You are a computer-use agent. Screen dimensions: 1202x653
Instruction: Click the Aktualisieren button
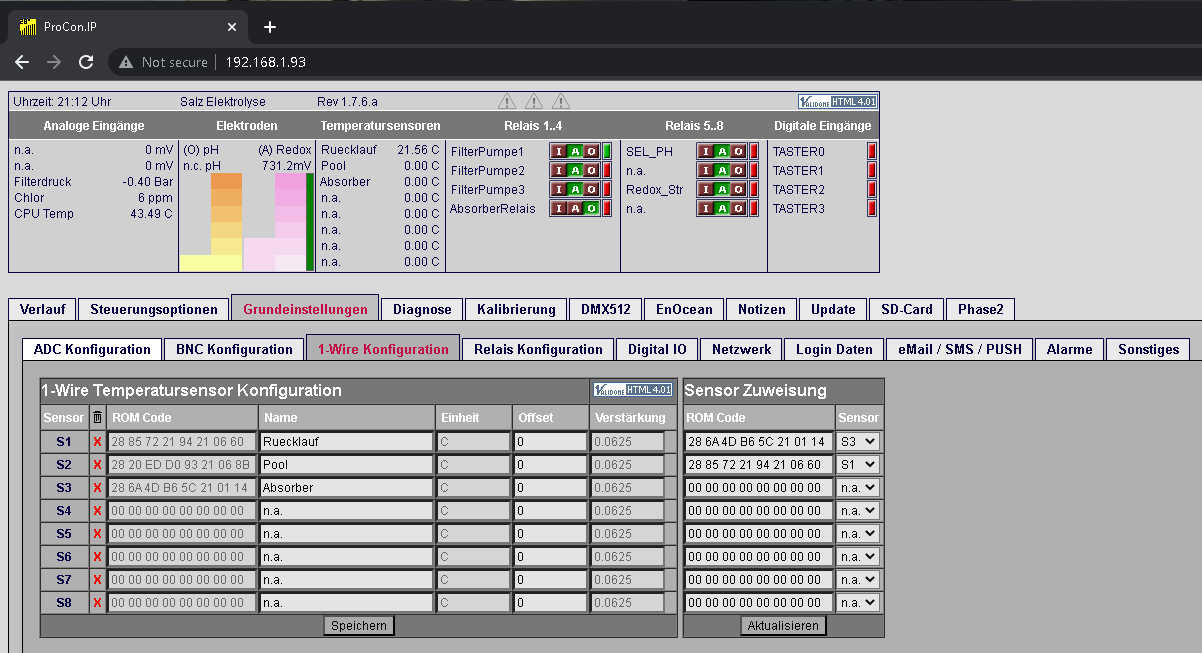pyautogui.click(x=784, y=625)
